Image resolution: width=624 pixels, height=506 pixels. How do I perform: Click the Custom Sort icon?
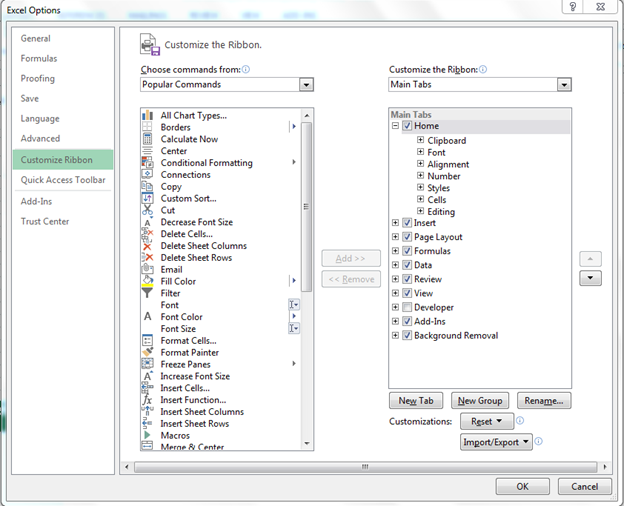147,198
